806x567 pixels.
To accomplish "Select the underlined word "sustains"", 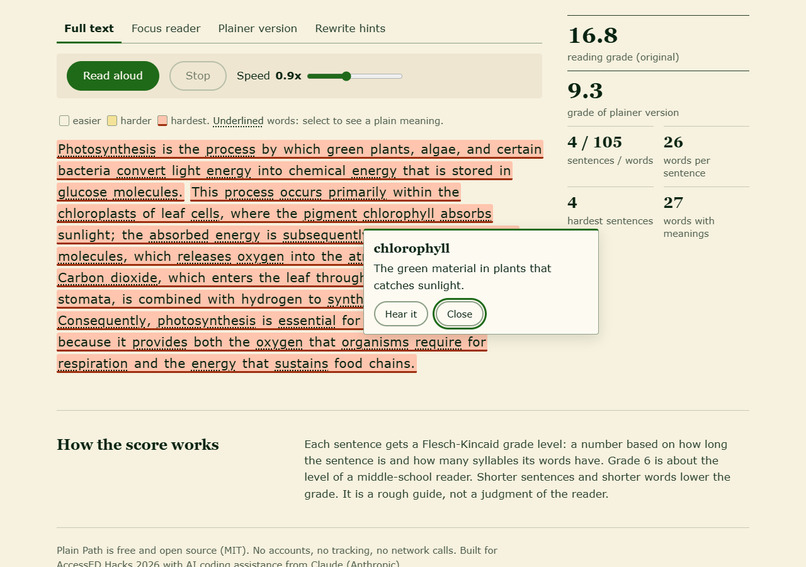I will pyautogui.click(x=301, y=363).
